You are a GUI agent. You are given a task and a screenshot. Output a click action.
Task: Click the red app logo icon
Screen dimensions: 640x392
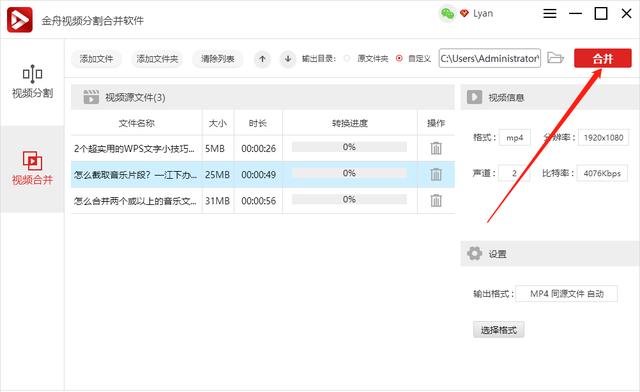(x=20, y=20)
